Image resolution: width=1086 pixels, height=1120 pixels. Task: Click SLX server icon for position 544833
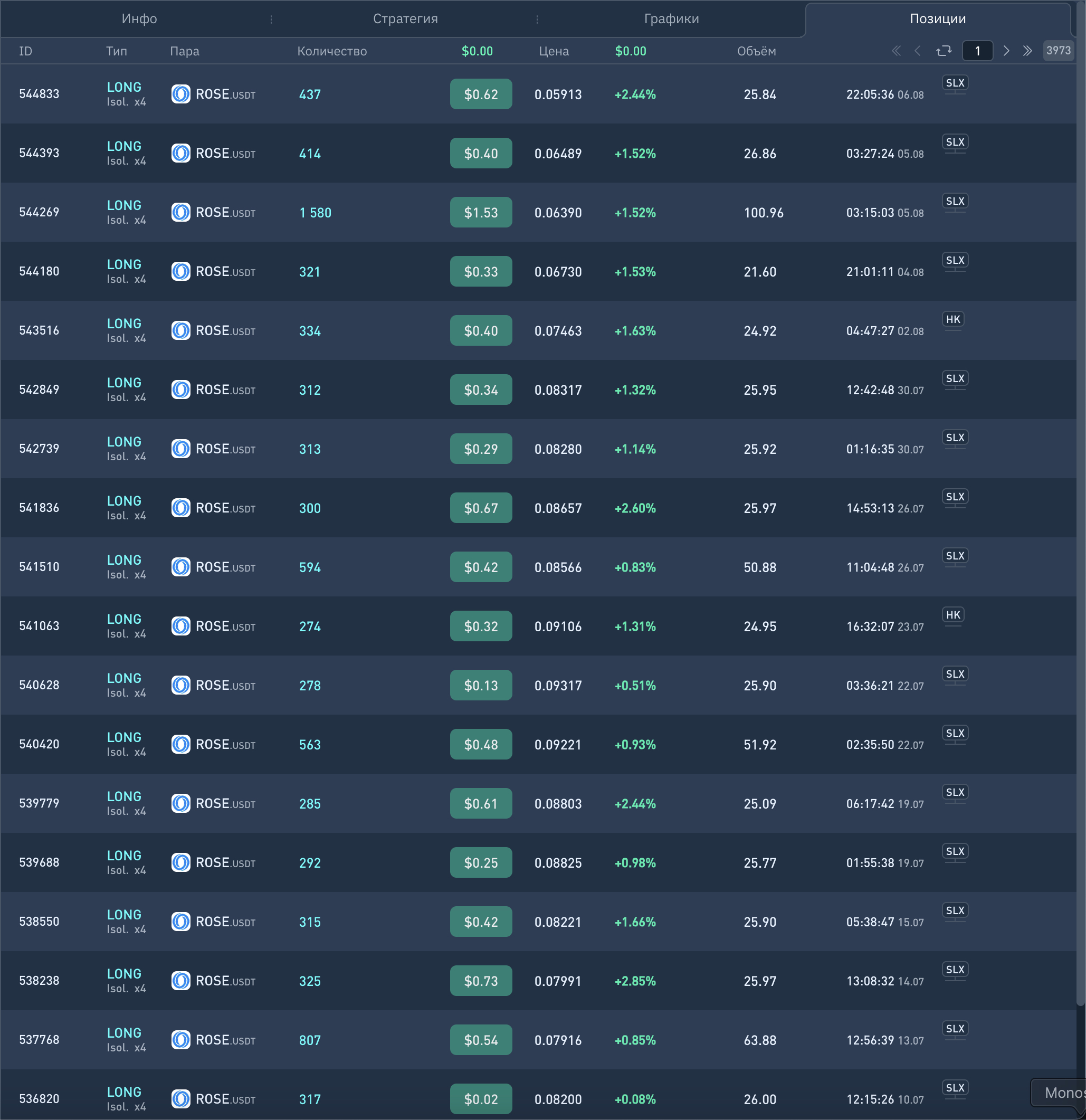tap(955, 83)
